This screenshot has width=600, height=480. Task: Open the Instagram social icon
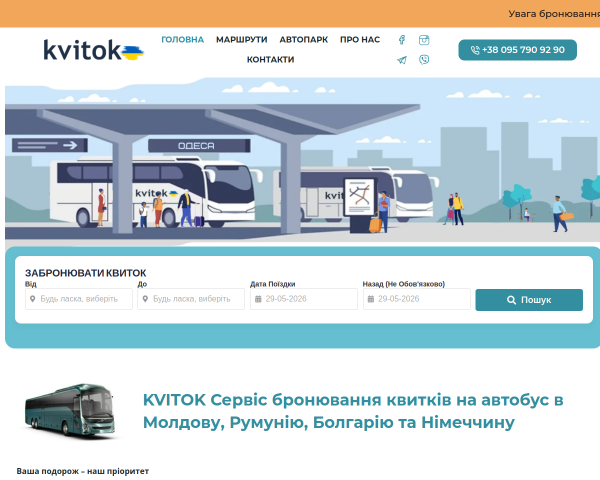click(424, 40)
